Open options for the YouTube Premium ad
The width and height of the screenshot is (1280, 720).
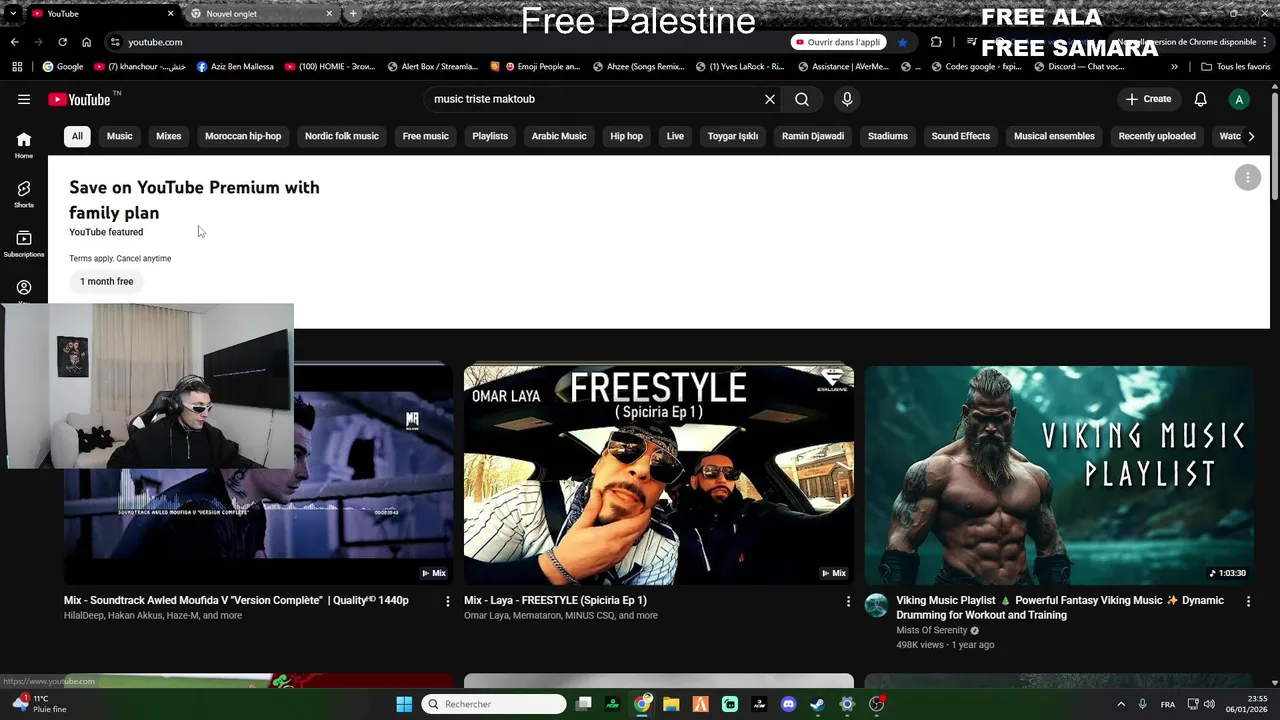coord(1248,177)
